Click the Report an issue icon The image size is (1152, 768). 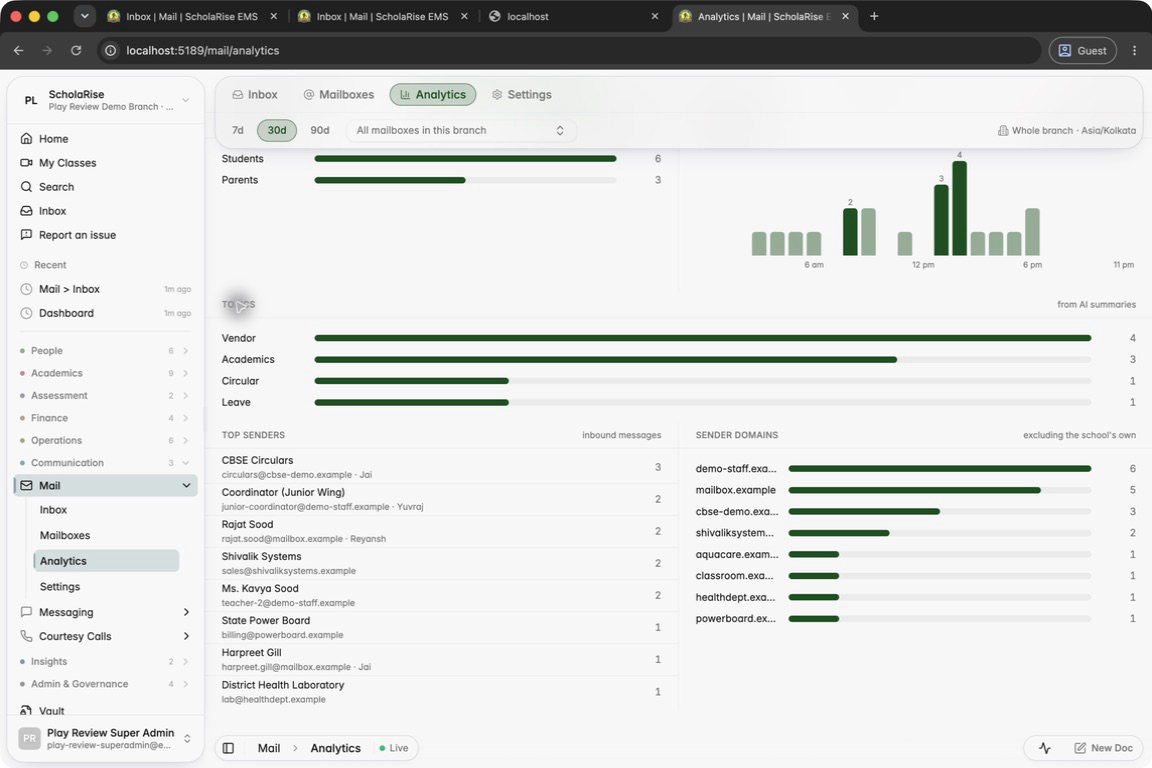click(26, 234)
